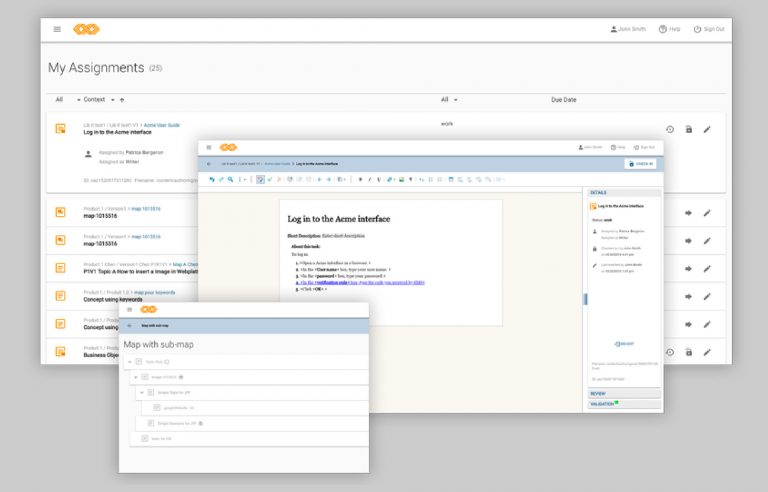Click the red reject X in toolbar
Image resolution: width=768 pixels, height=492 pixels.
[x=279, y=180]
